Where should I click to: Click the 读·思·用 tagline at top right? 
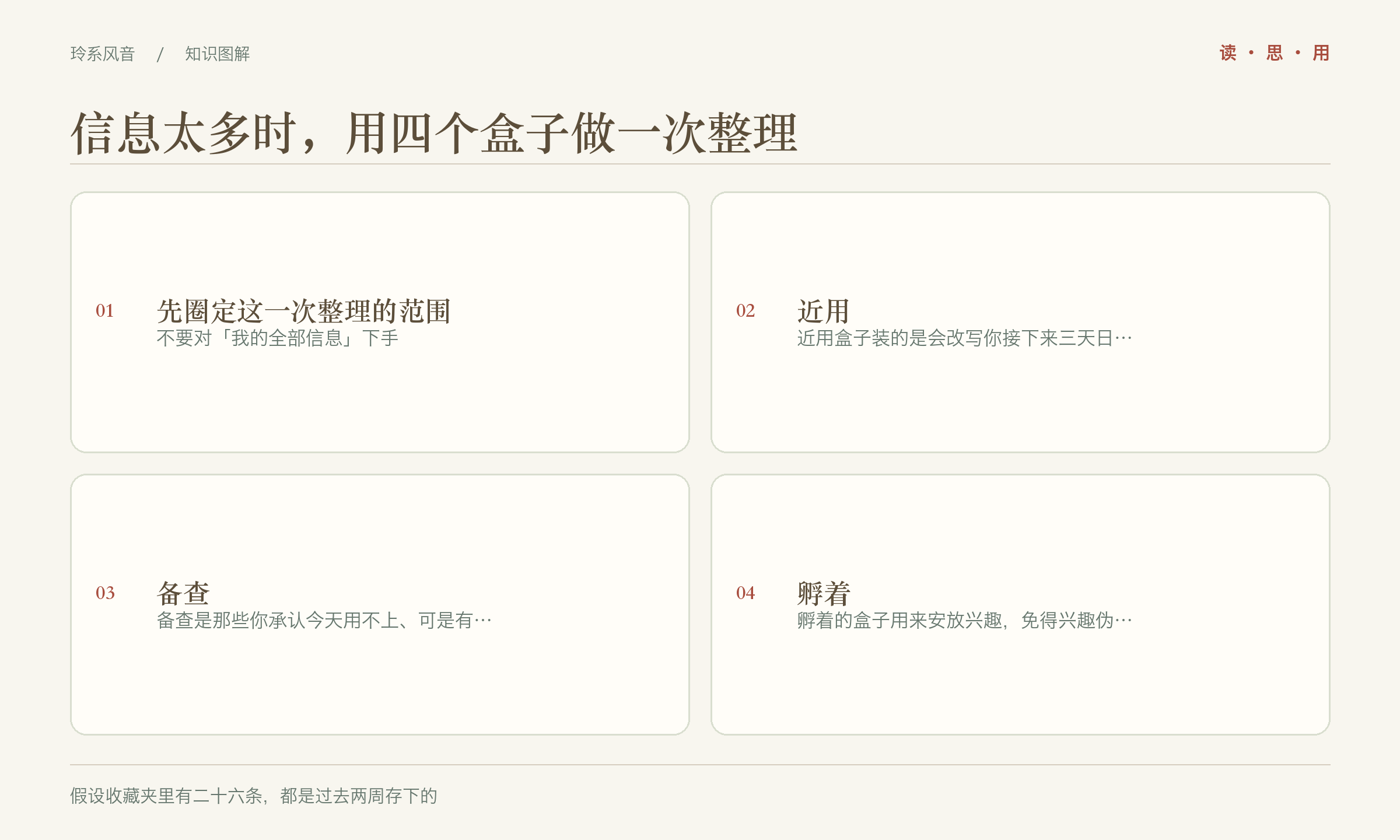(1275, 53)
